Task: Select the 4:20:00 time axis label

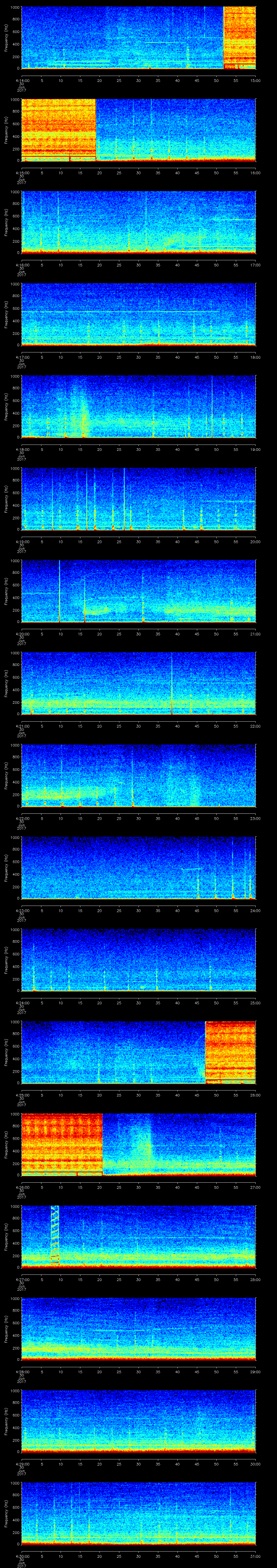Action: [x=21, y=634]
